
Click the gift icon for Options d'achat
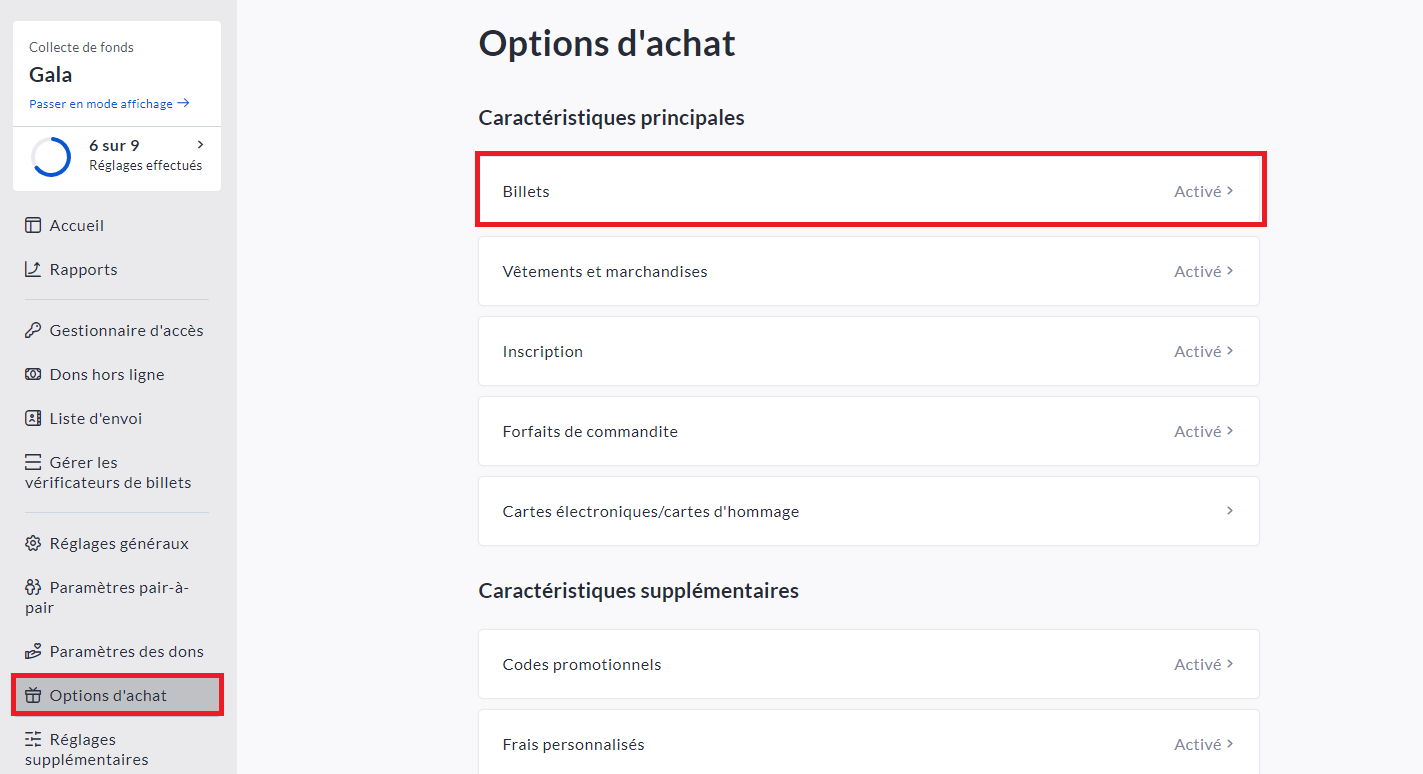pos(33,695)
